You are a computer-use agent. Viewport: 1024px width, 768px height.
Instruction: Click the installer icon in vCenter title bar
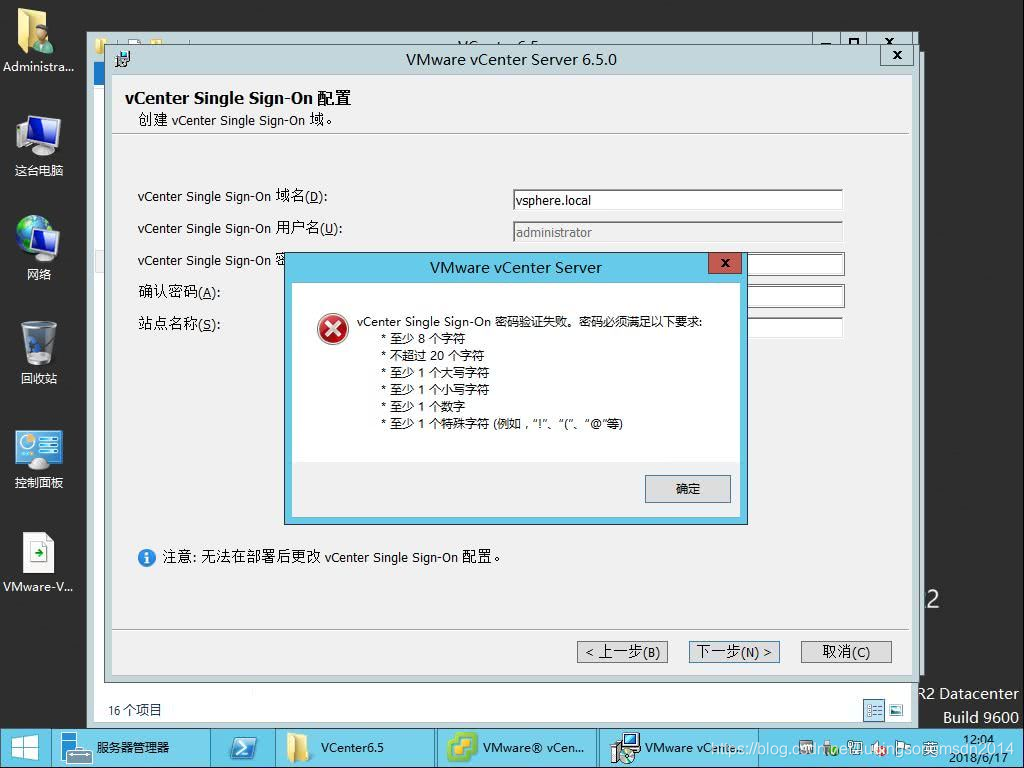(122, 59)
